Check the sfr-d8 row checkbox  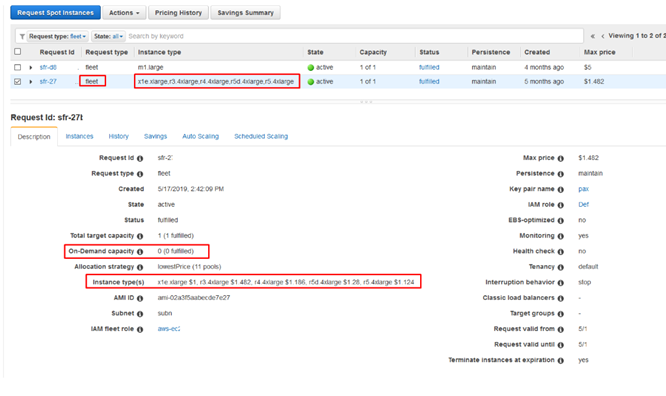click(x=17, y=67)
